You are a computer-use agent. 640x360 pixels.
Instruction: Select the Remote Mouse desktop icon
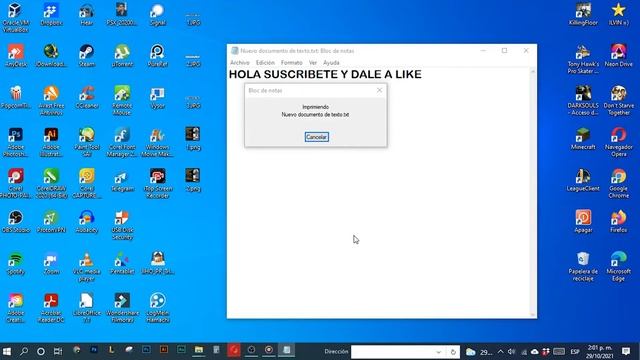tap(122, 101)
